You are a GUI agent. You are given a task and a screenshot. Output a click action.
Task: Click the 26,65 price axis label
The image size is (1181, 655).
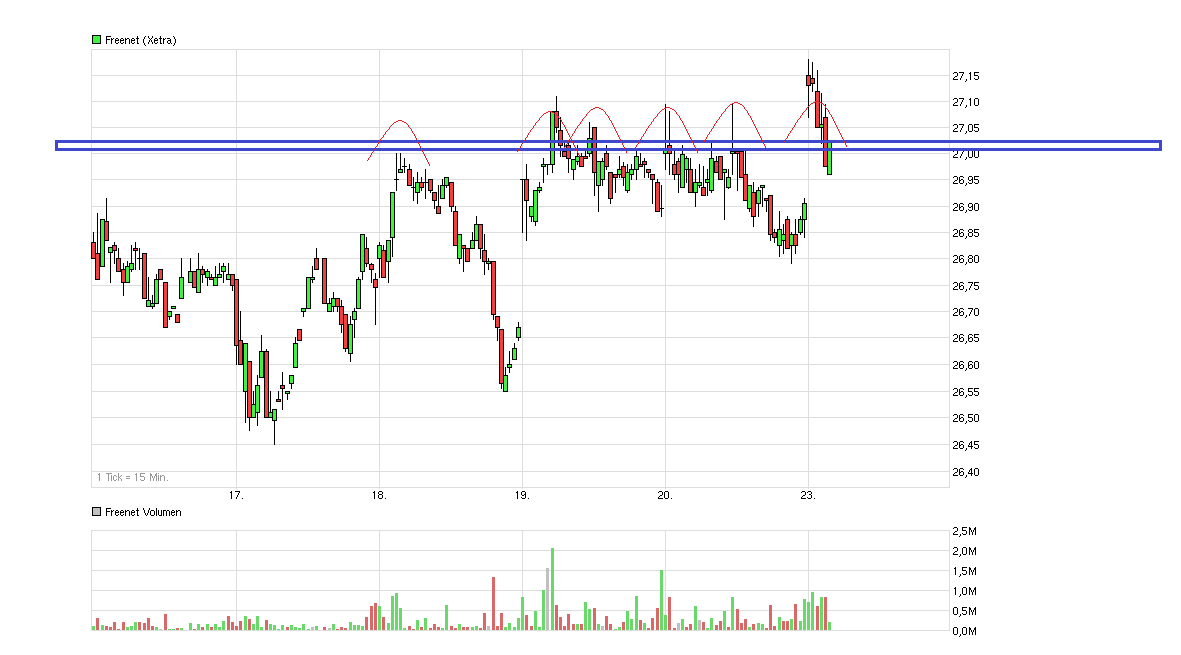point(966,338)
